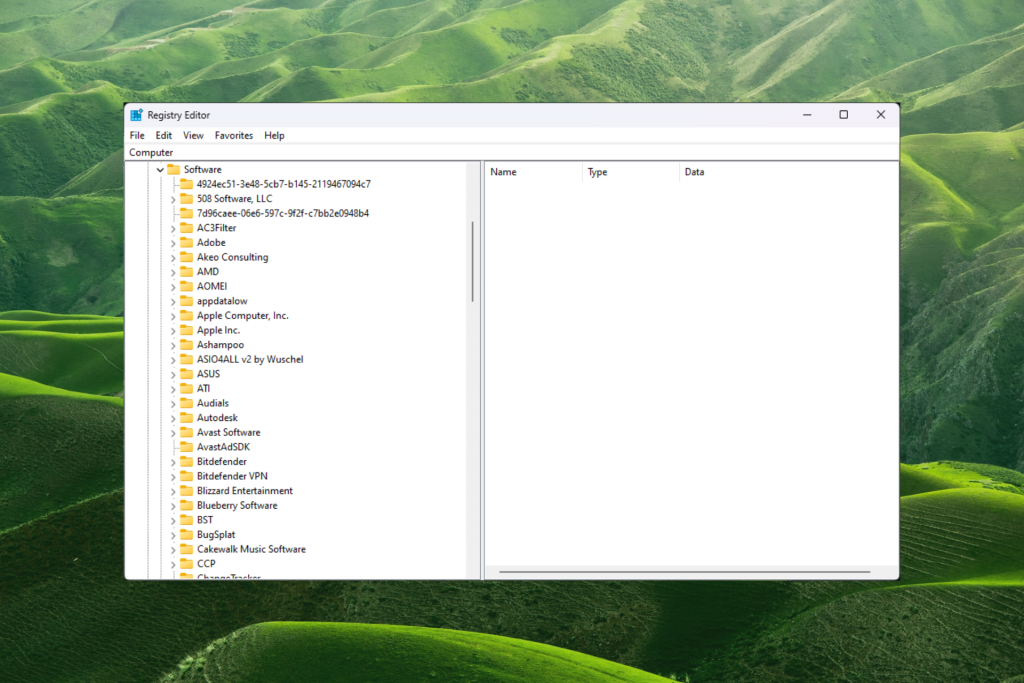This screenshot has width=1024, height=683.
Task: Select the Bitdefender VPN key label
Action: [x=232, y=476]
